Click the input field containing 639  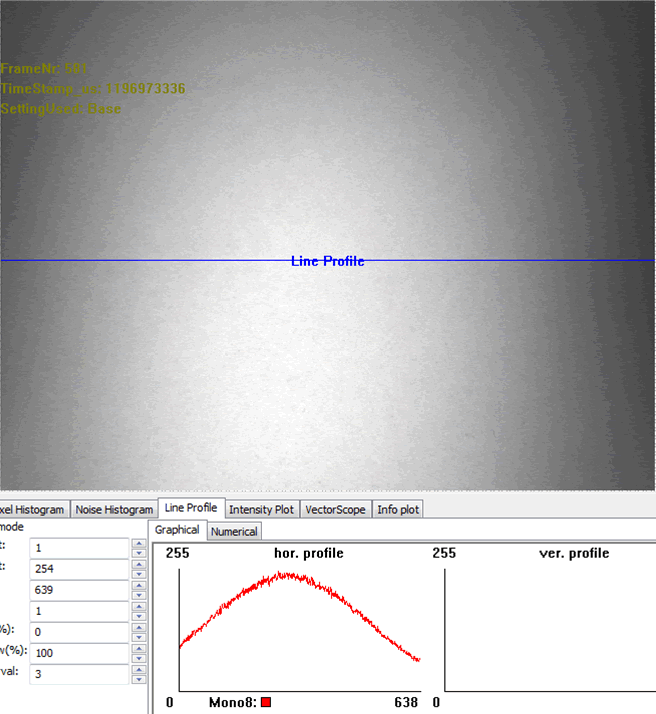[x=80, y=590]
